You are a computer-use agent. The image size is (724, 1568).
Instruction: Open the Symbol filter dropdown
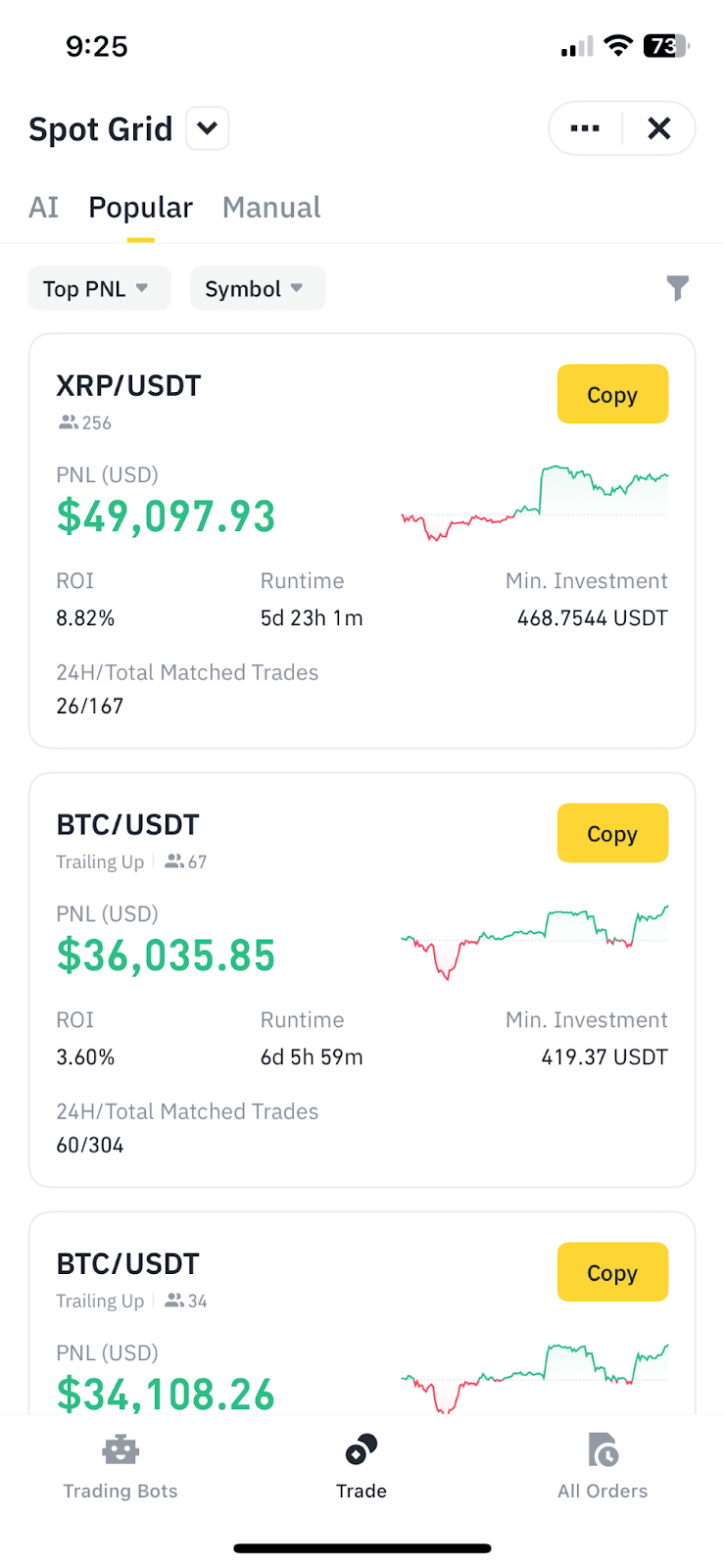click(257, 289)
